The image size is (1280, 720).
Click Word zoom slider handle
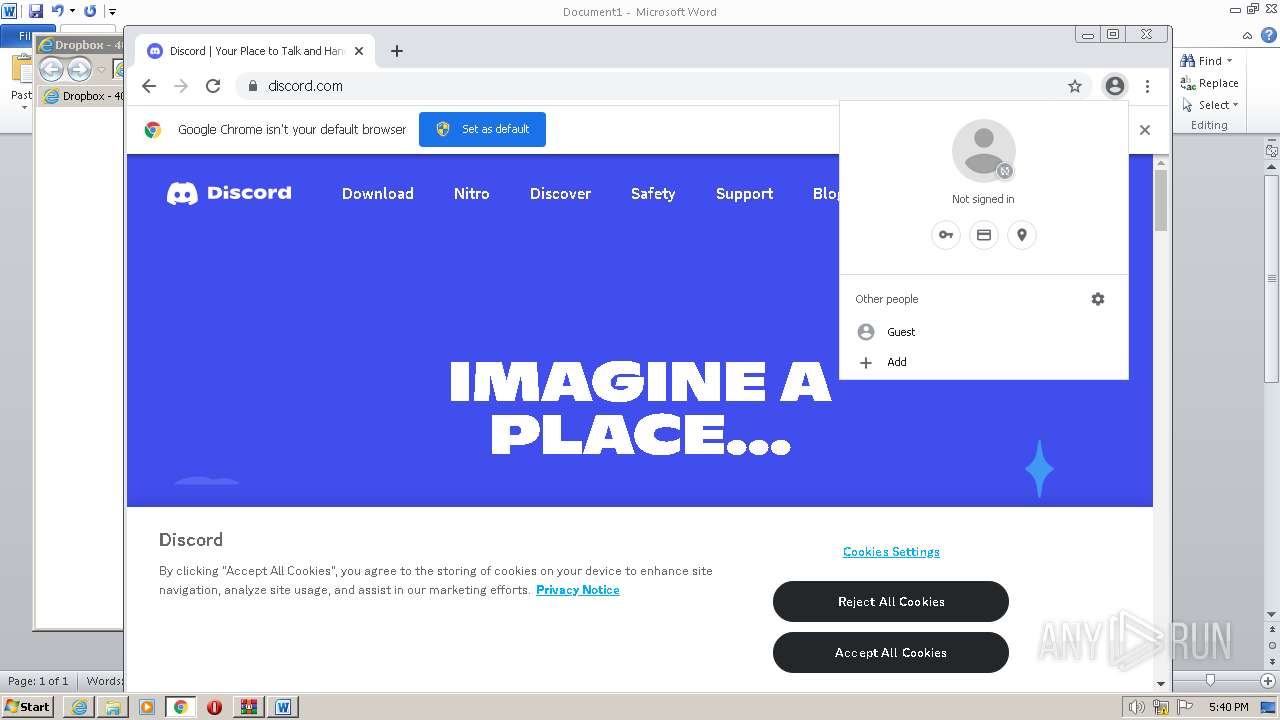1210,680
